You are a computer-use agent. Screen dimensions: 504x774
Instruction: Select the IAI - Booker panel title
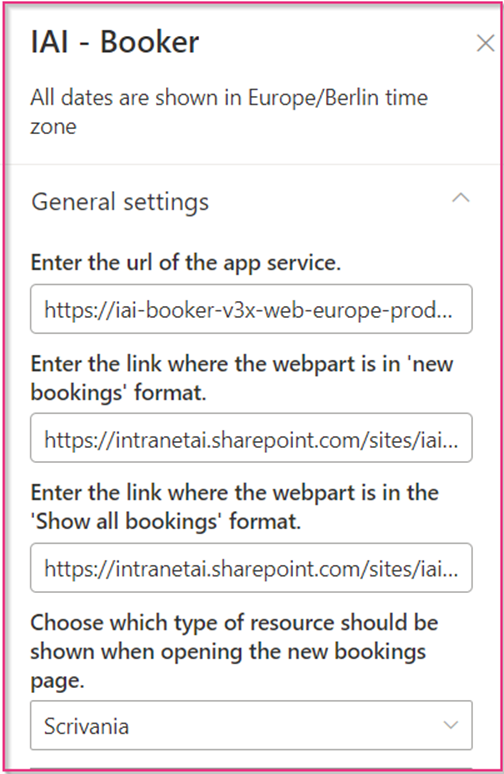tap(115, 42)
